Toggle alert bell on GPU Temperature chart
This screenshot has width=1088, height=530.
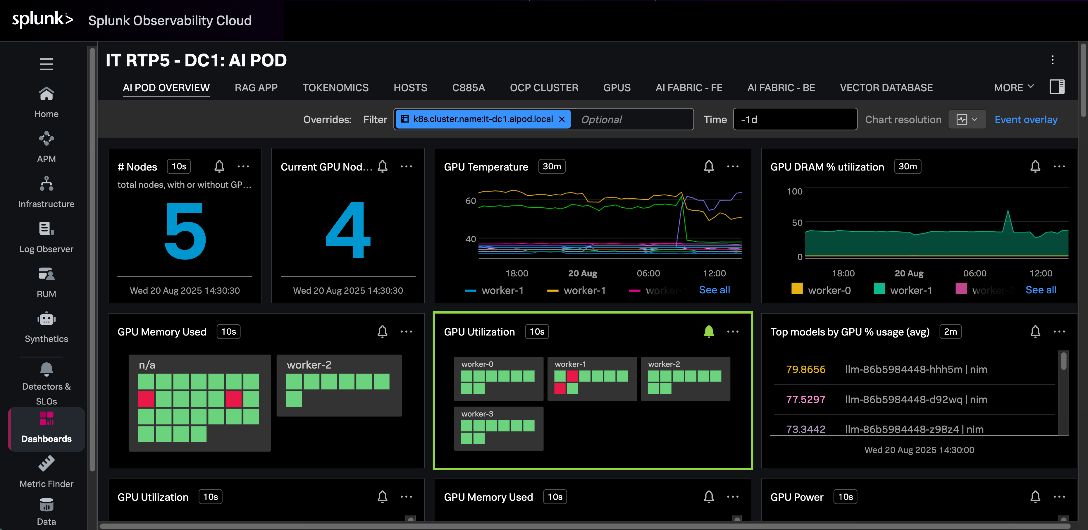pyautogui.click(x=708, y=166)
